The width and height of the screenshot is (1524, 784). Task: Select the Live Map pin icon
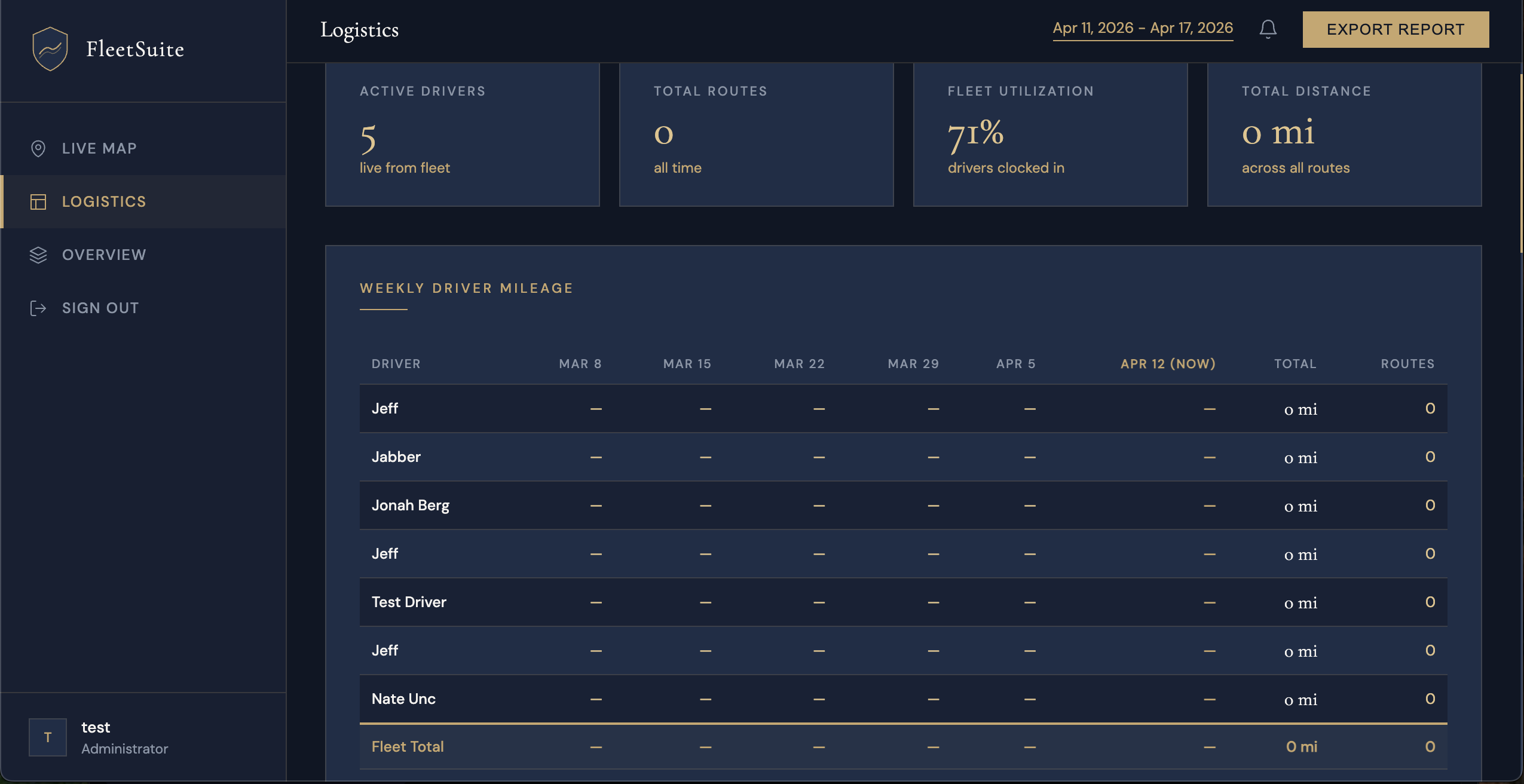(x=38, y=148)
